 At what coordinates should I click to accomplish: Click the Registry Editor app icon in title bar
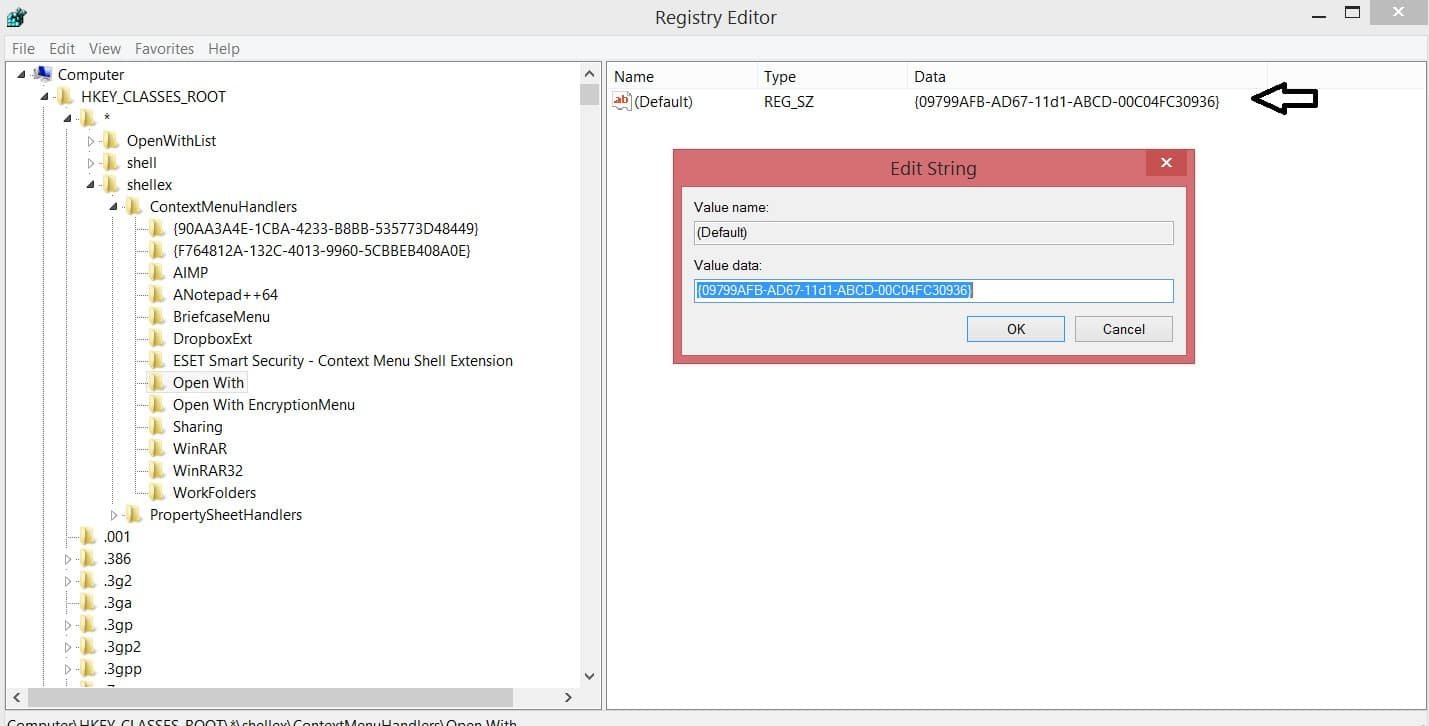click(16, 17)
